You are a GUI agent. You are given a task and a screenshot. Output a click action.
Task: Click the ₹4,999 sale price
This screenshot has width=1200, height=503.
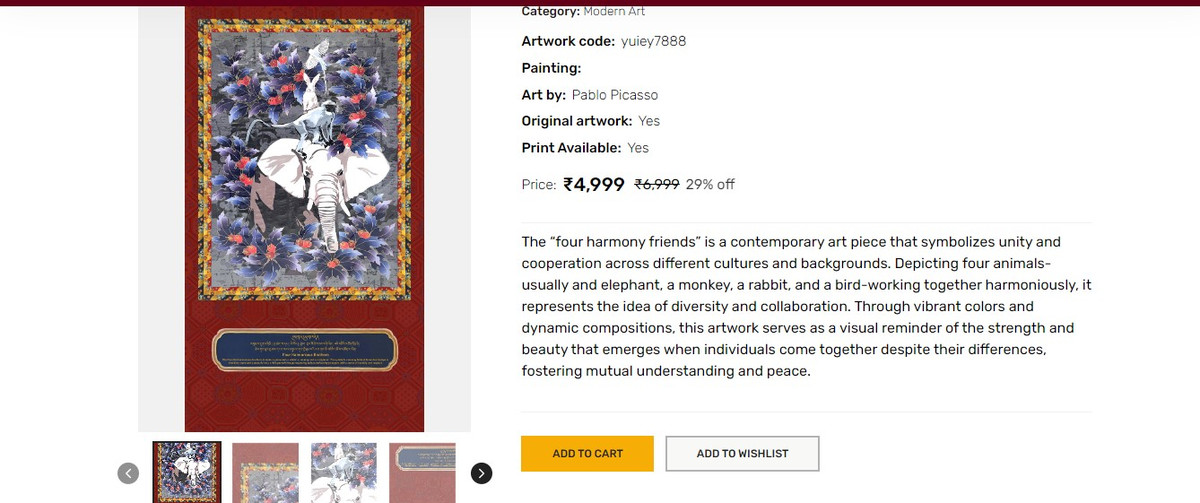(594, 184)
